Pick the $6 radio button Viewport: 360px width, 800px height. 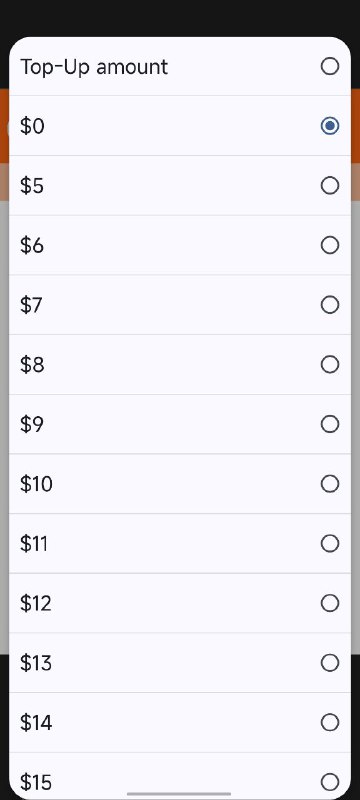click(x=330, y=245)
